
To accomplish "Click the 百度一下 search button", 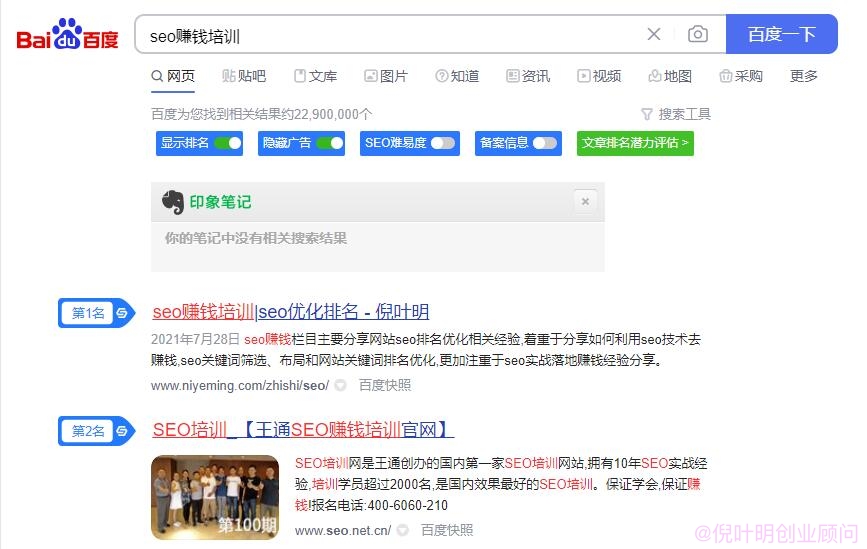I will [x=781, y=34].
